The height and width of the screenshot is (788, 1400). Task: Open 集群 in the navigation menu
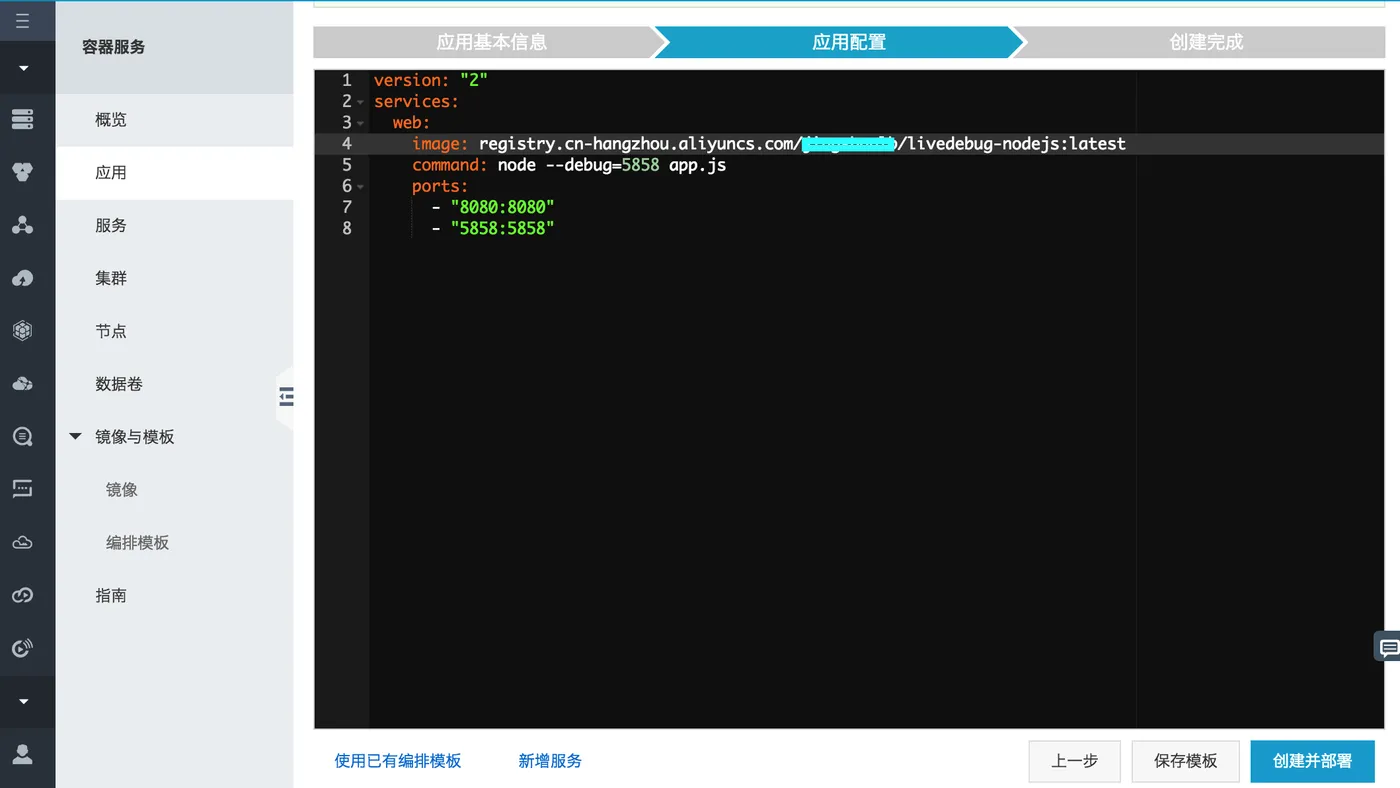[110, 277]
